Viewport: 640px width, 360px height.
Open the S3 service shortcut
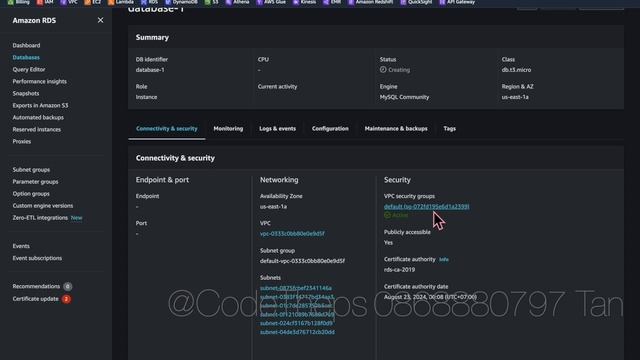coord(212,2)
